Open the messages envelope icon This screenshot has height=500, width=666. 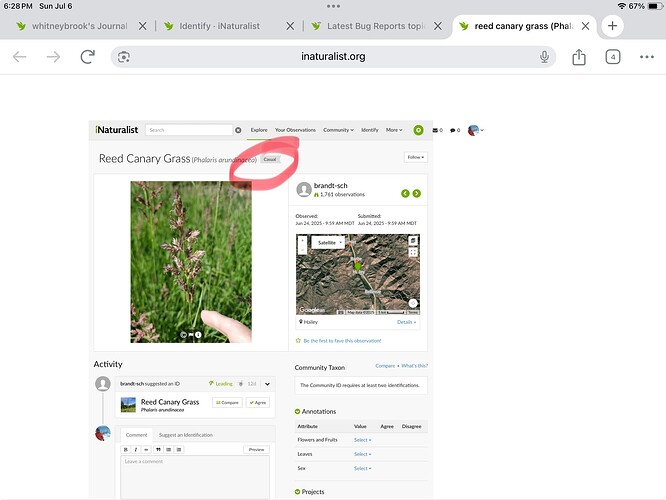tap(437, 130)
